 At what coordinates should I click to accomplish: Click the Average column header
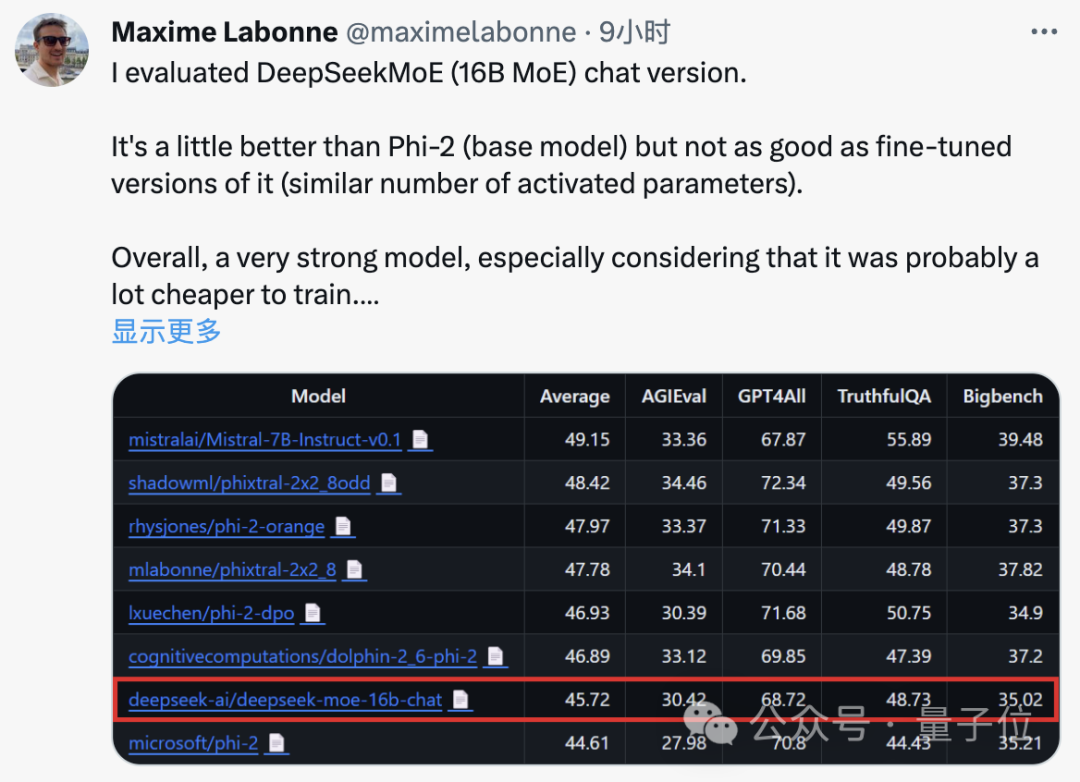[574, 396]
